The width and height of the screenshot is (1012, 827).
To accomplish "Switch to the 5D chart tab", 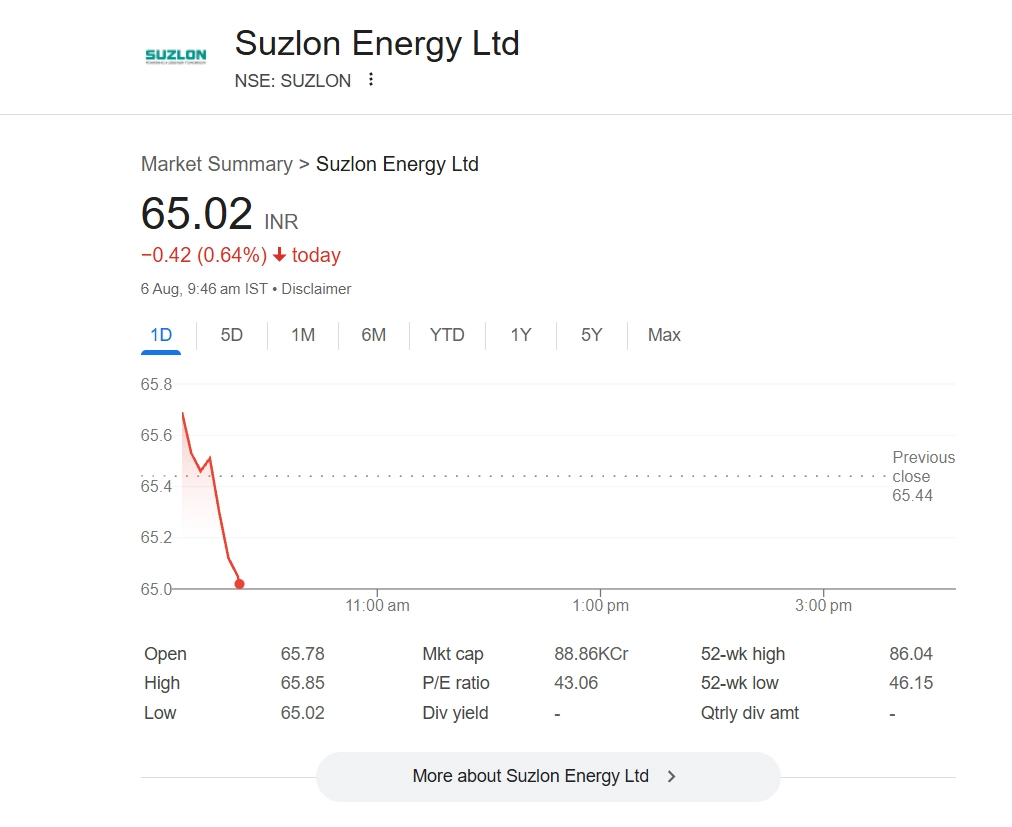I will coord(232,335).
